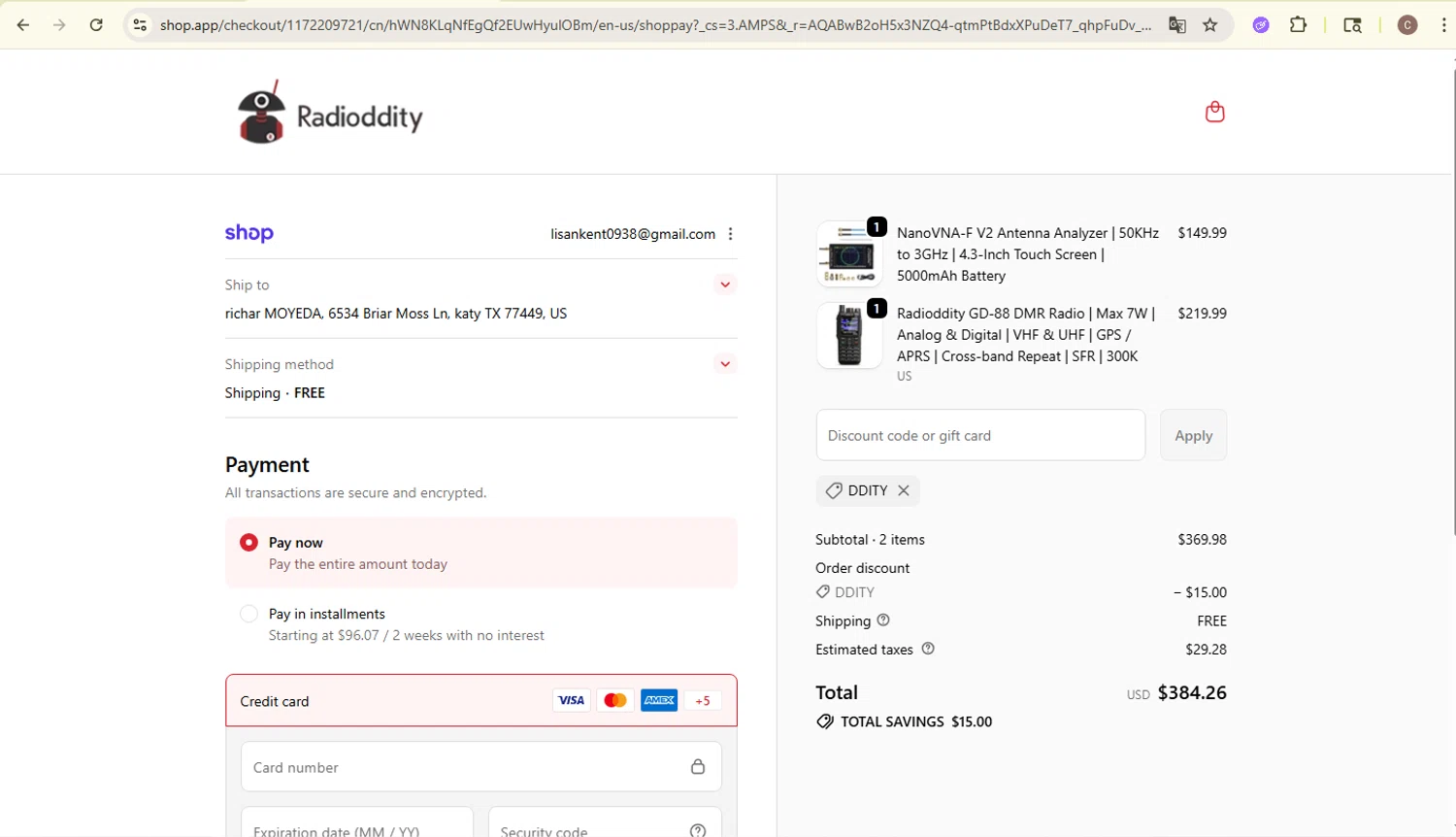Open account options next to email
The width and height of the screenshot is (1456, 837).
point(731,234)
